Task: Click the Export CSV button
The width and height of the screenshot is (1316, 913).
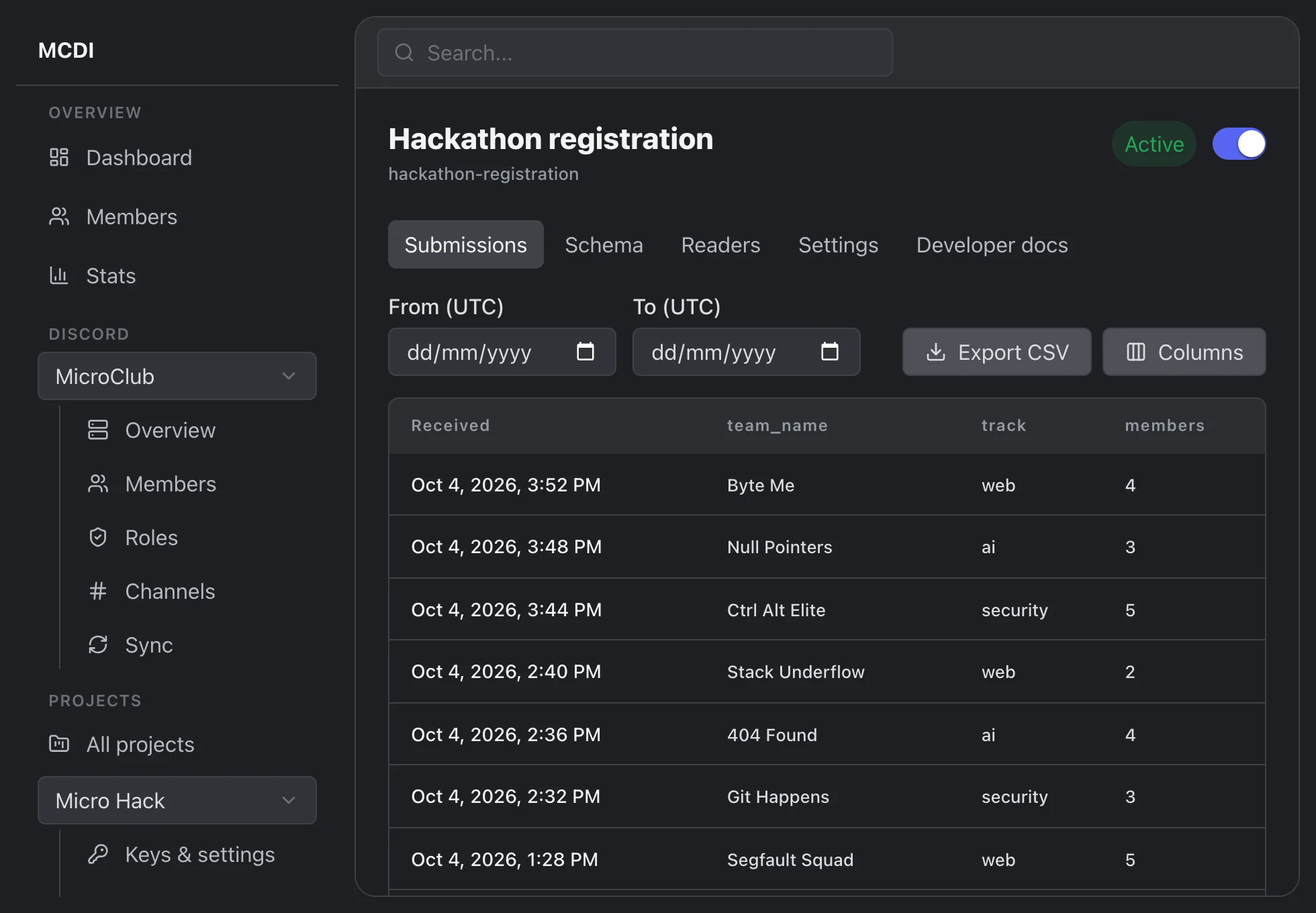Action: (997, 352)
